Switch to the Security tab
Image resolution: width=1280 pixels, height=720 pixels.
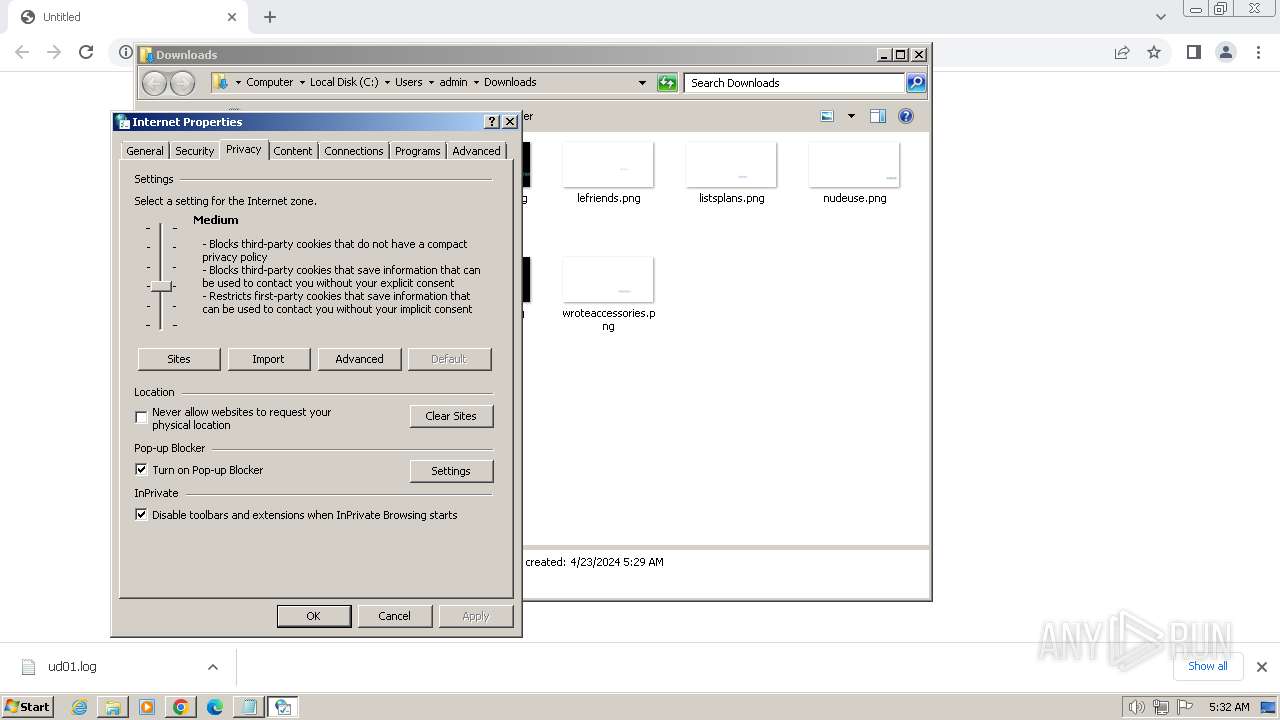[194, 151]
